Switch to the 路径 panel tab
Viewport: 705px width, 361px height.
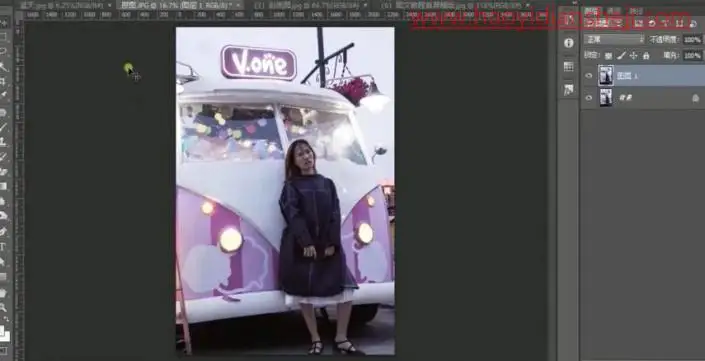636,11
